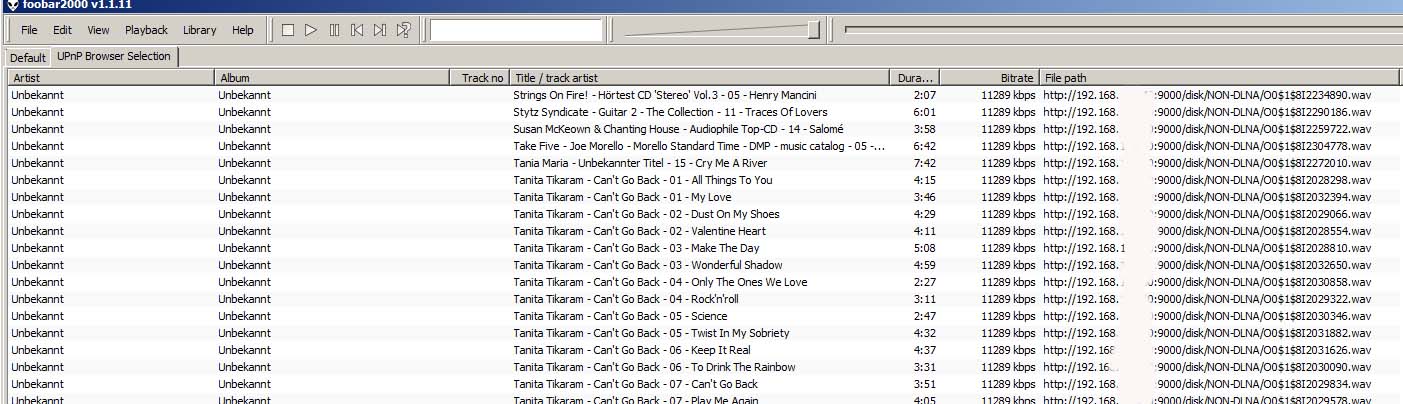1403x404 pixels.
Task: Sort by the Bitrate column header
Action: [x=988, y=78]
